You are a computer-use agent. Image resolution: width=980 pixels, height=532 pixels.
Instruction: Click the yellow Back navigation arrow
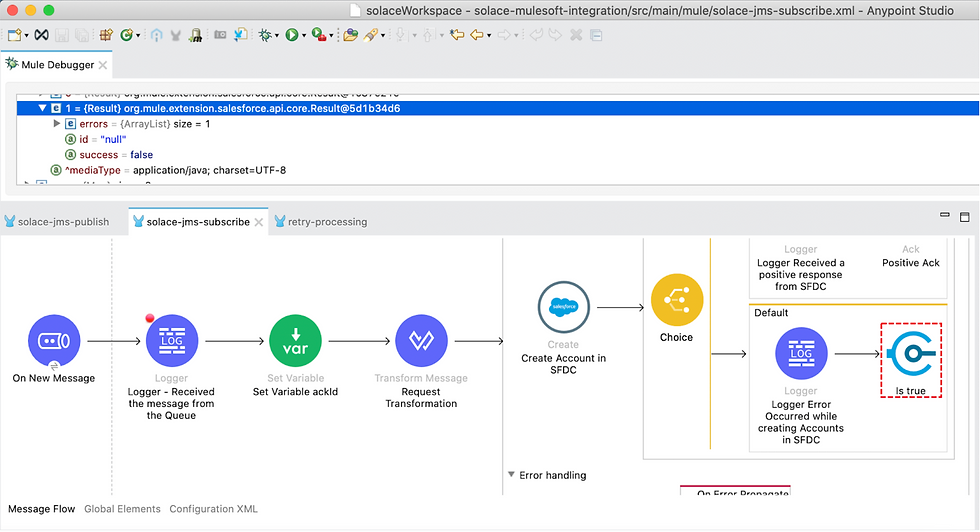tap(477, 35)
